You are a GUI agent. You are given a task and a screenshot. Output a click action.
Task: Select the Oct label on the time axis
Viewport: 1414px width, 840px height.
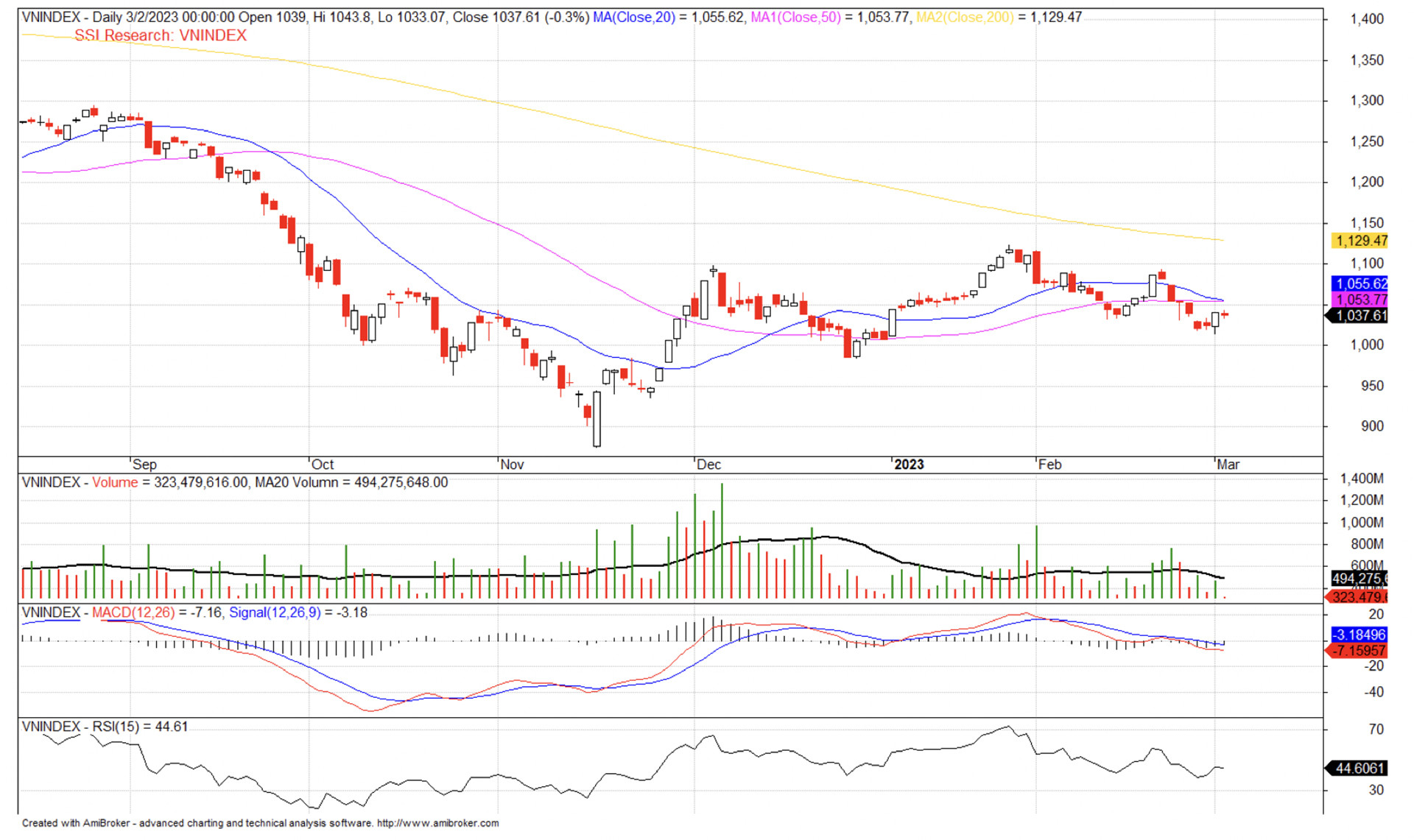(x=322, y=465)
